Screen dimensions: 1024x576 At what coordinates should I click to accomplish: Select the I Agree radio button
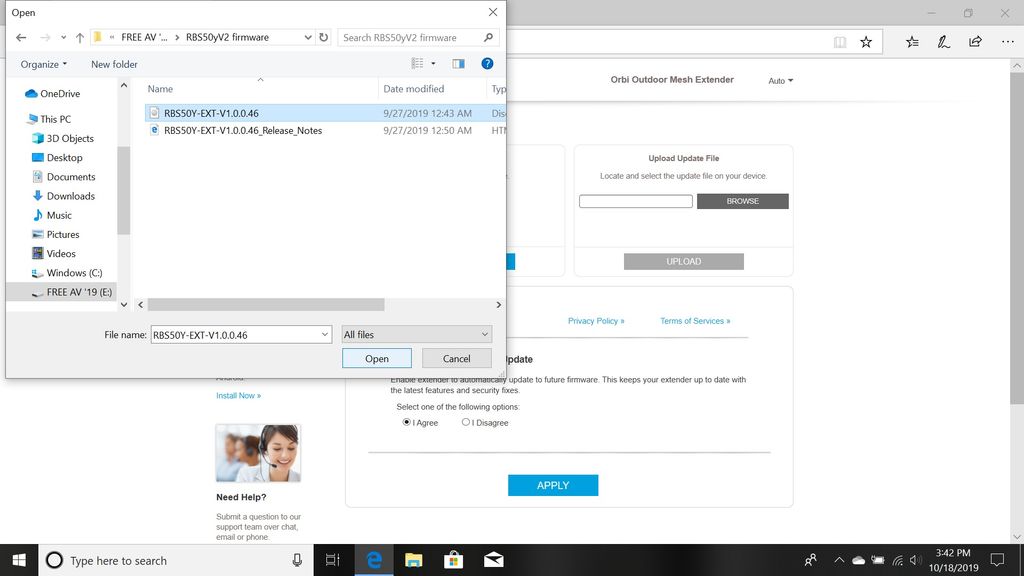click(x=406, y=423)
